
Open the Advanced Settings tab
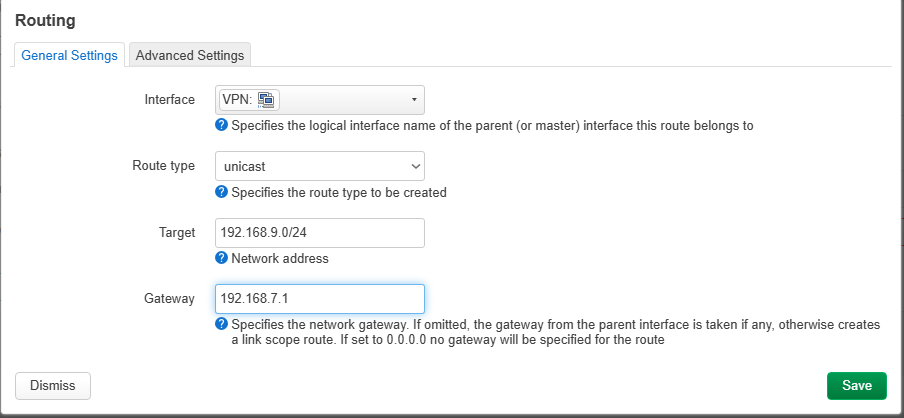point(189,55)
